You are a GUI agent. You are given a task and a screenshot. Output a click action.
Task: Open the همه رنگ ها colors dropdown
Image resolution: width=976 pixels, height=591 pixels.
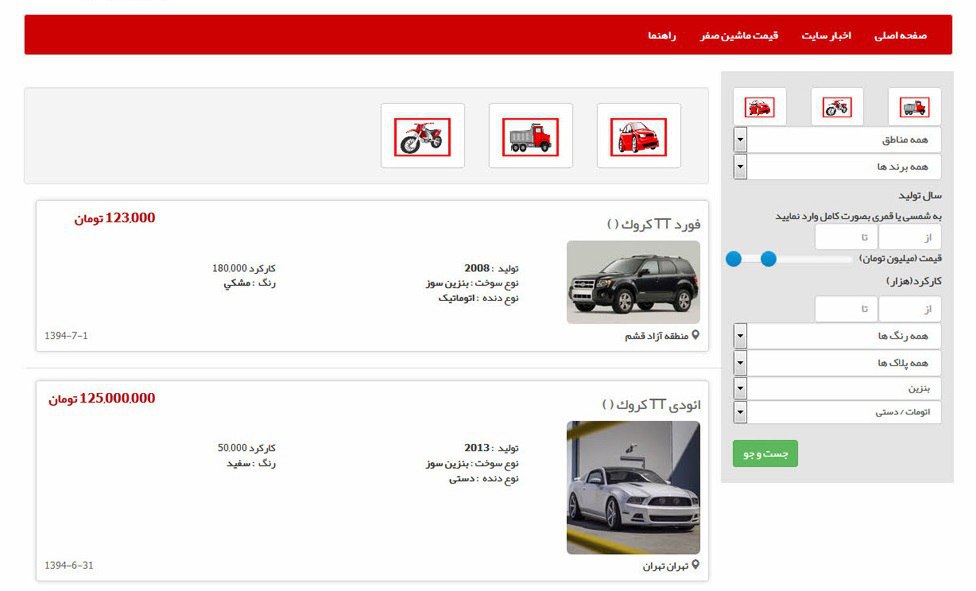coord(837,336)
